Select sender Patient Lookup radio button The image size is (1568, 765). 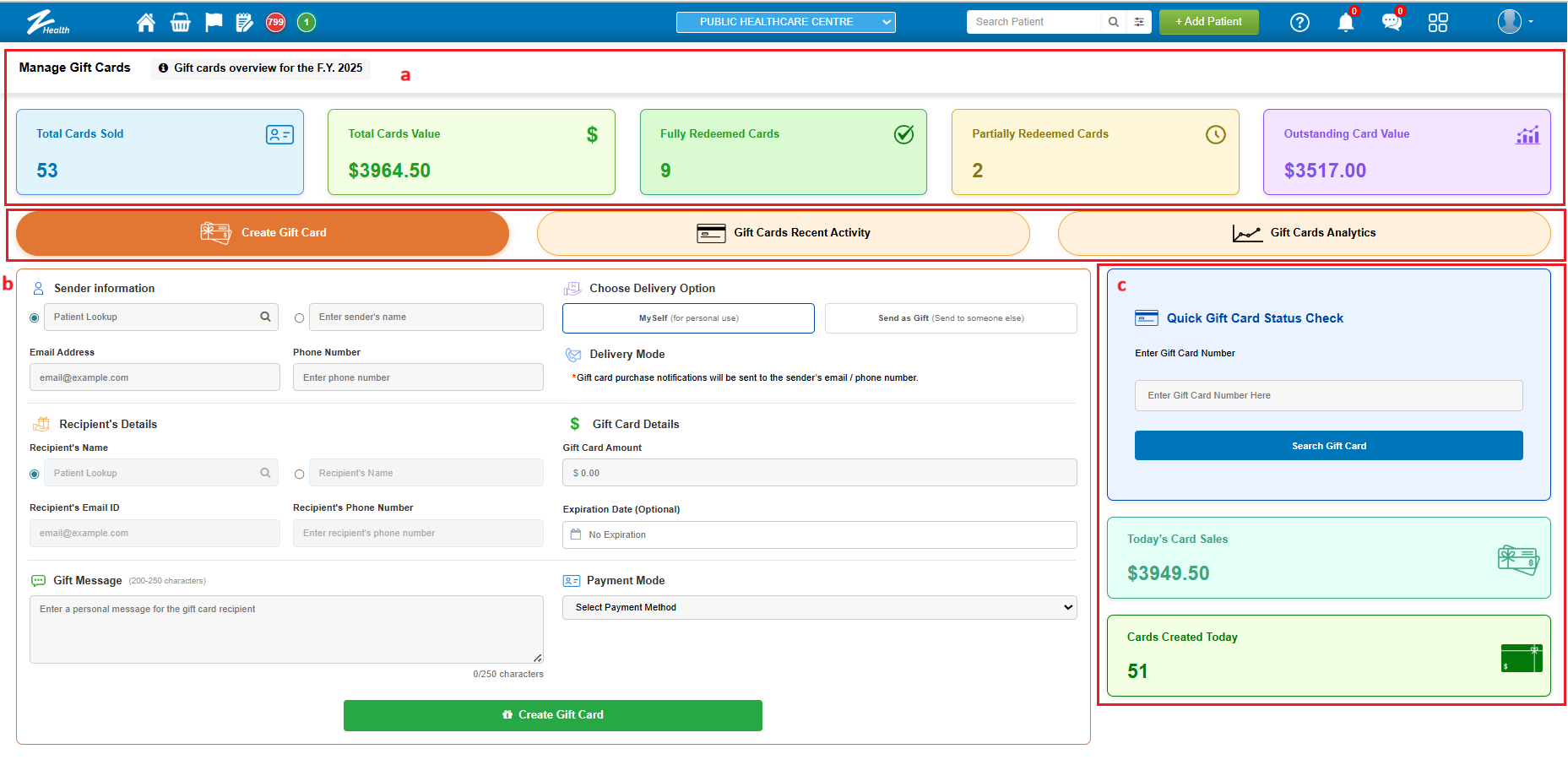35,318
